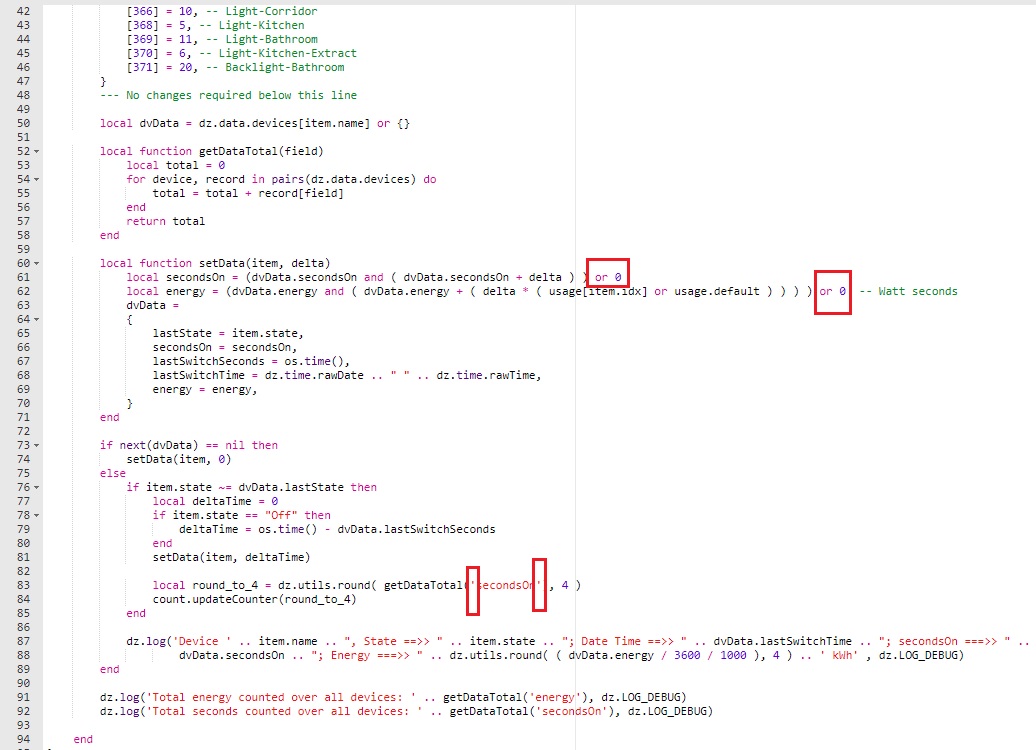Click "energy = energy," on line 69
Screen dimensions: 1036x750
[x=205, y=389]
